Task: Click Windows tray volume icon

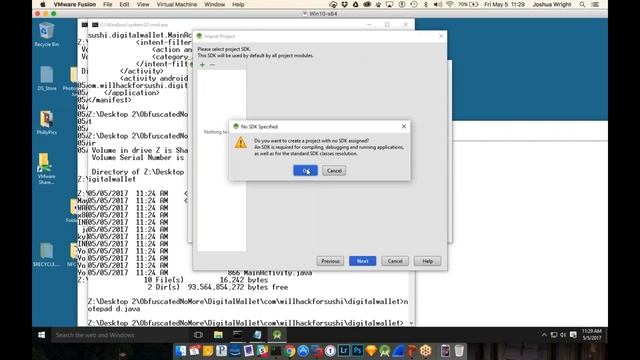Action: click(x=563, y=335)
